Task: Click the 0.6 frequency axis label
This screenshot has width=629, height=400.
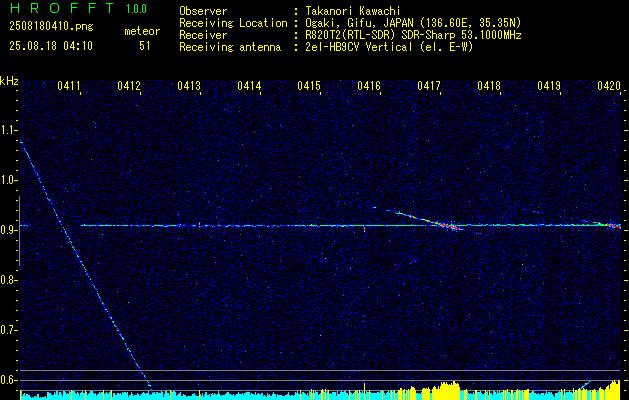Action: coord(8,380)
